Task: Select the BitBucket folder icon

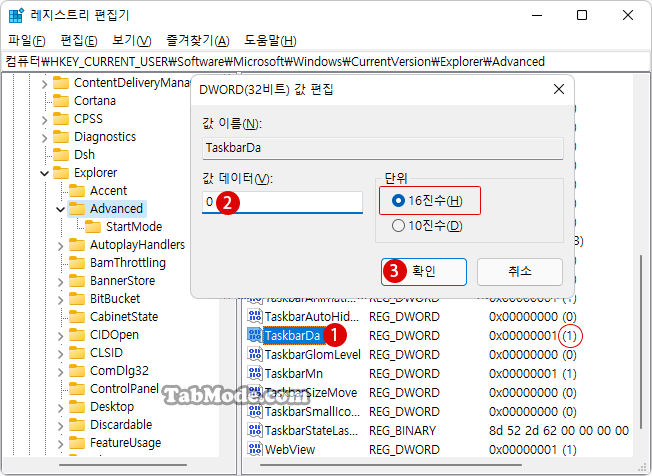Action: tap(77, 298)
